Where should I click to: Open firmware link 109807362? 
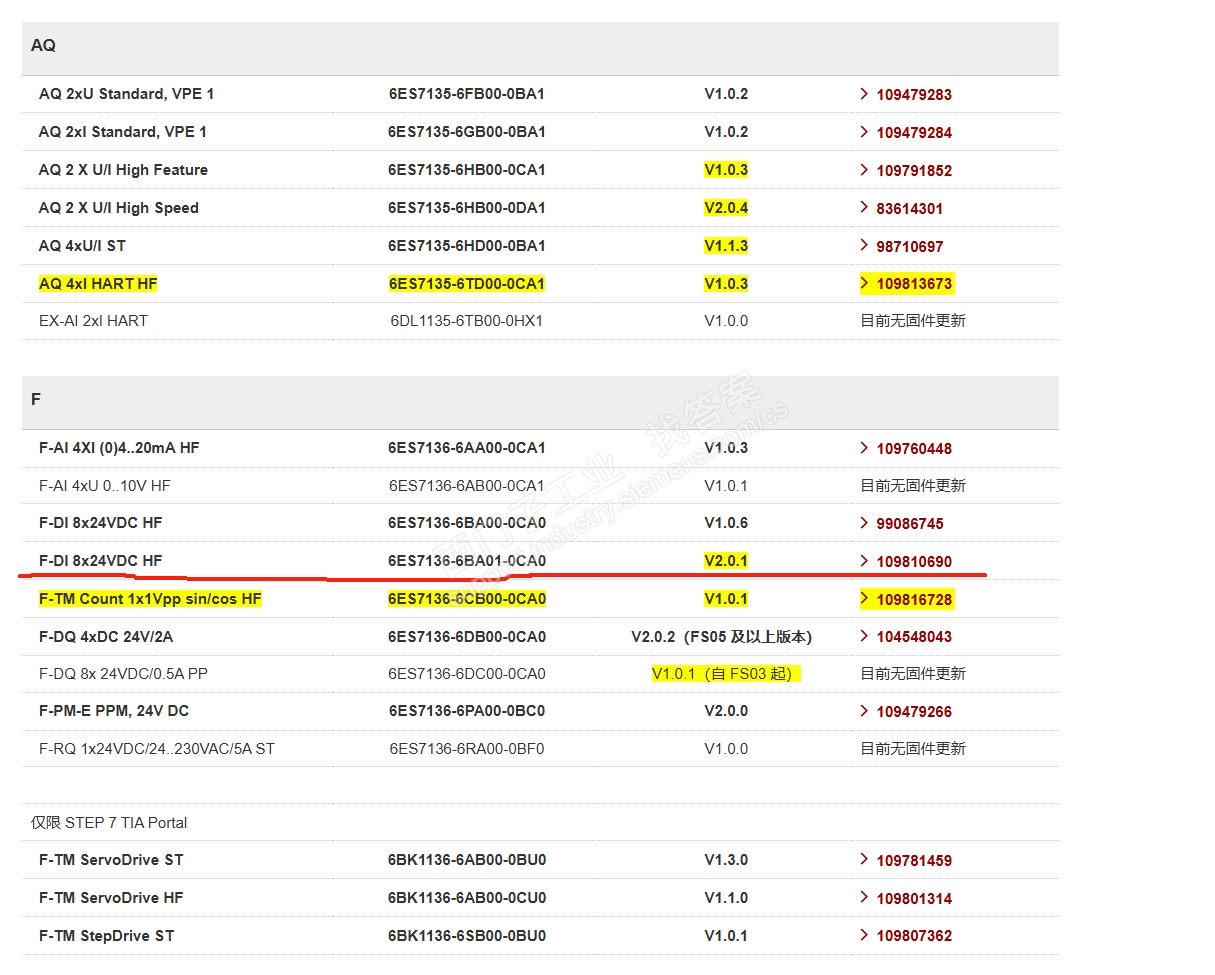tap(914, 937)
